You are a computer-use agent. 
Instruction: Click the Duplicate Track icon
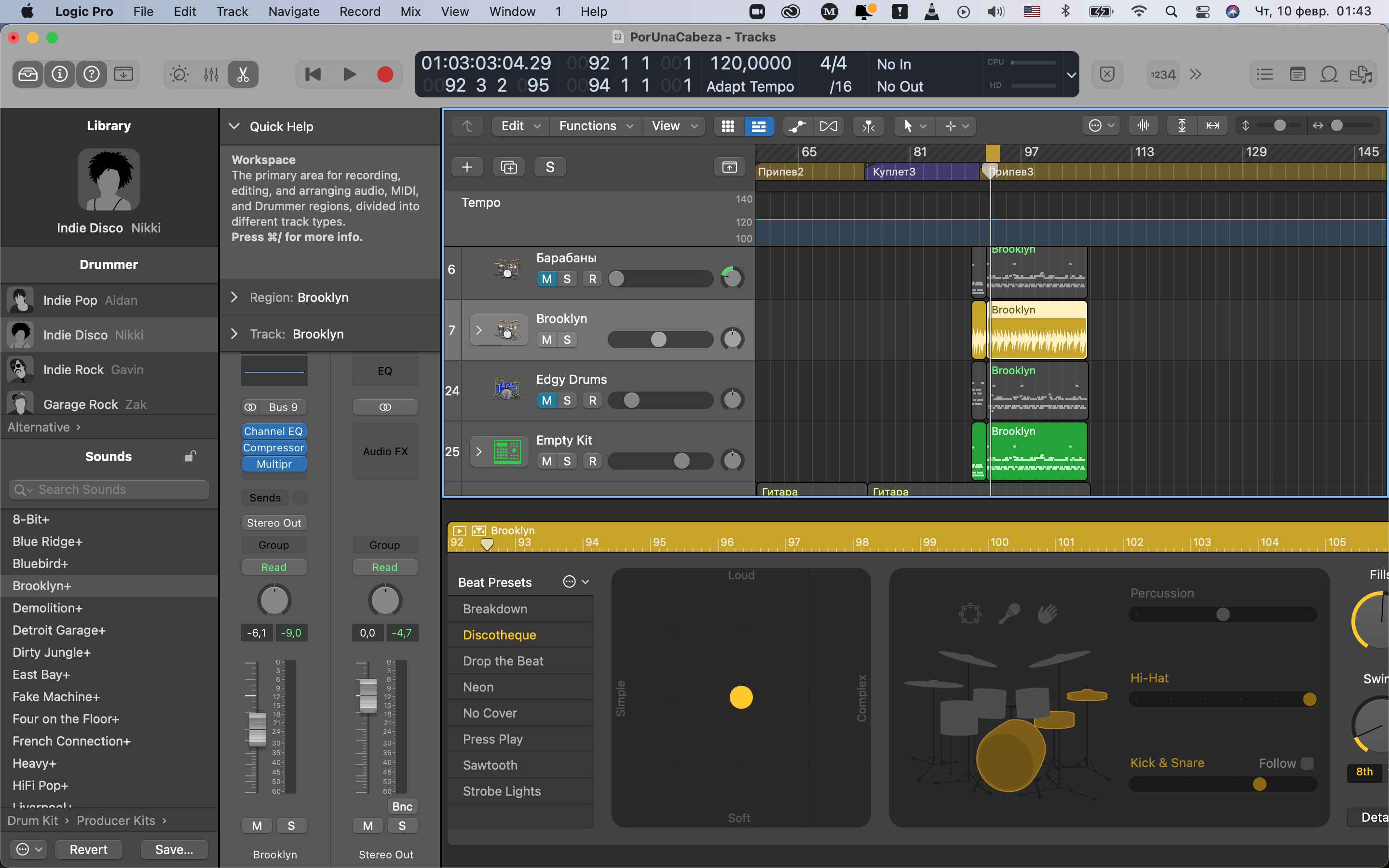point(508,167)
